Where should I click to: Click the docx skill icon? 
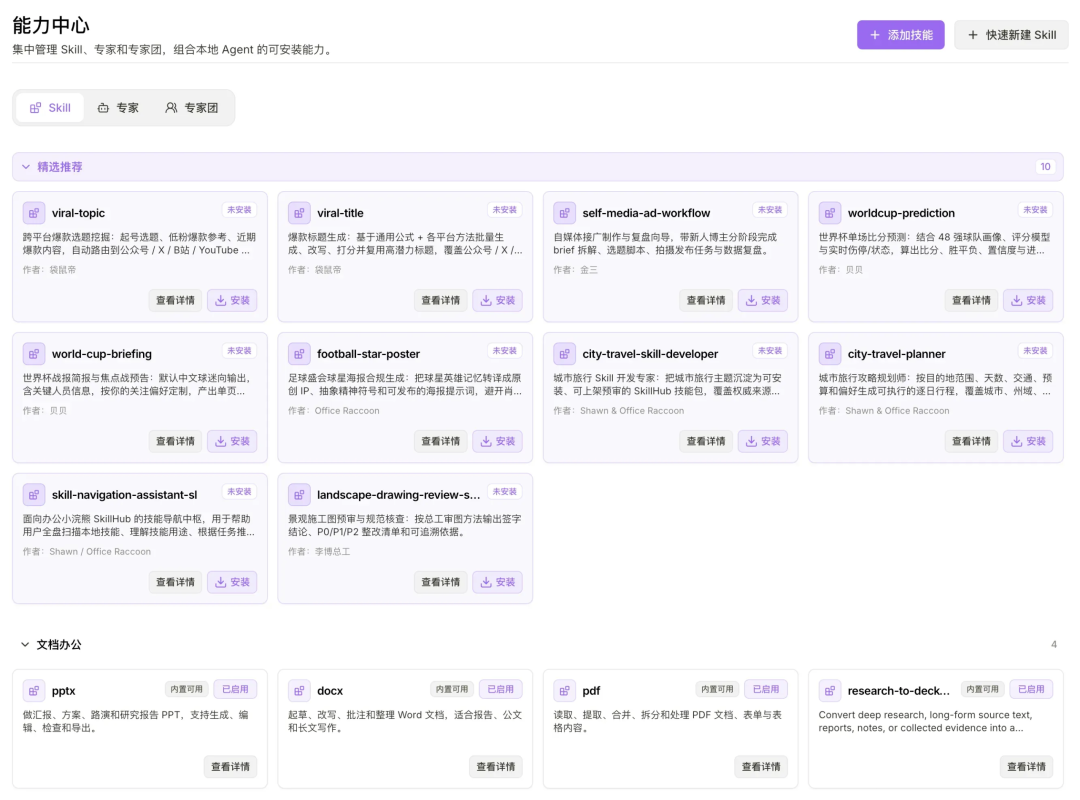pos(299,690)
